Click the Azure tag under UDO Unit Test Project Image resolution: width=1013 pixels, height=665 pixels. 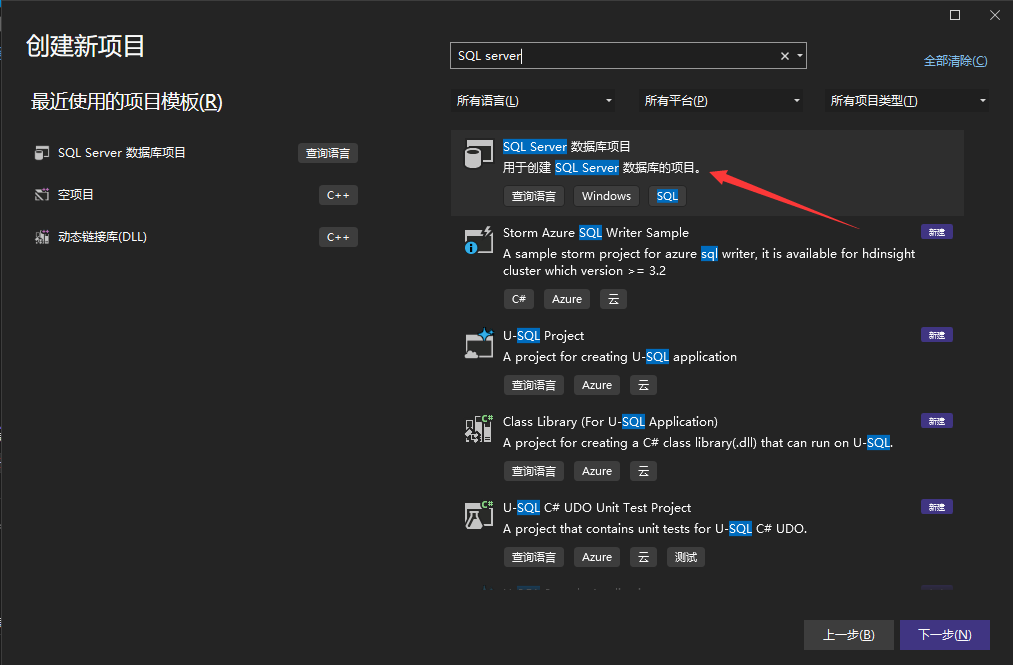[x=597, y=557]
